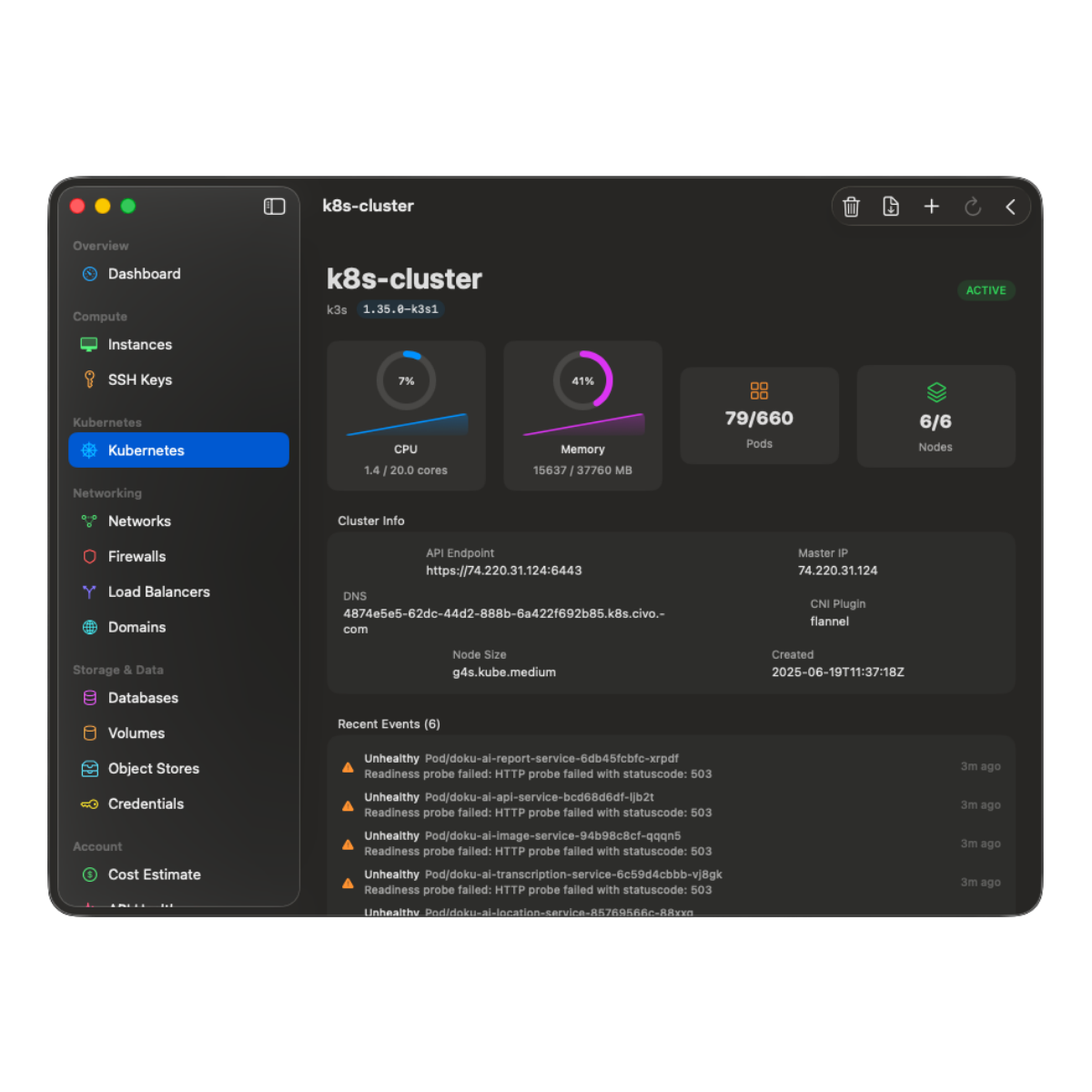Click the Created timestamp 2025-06-19T11:37:18Z
The height and width of the screenshot is (1092, 1092).
(x=838, y=672)
